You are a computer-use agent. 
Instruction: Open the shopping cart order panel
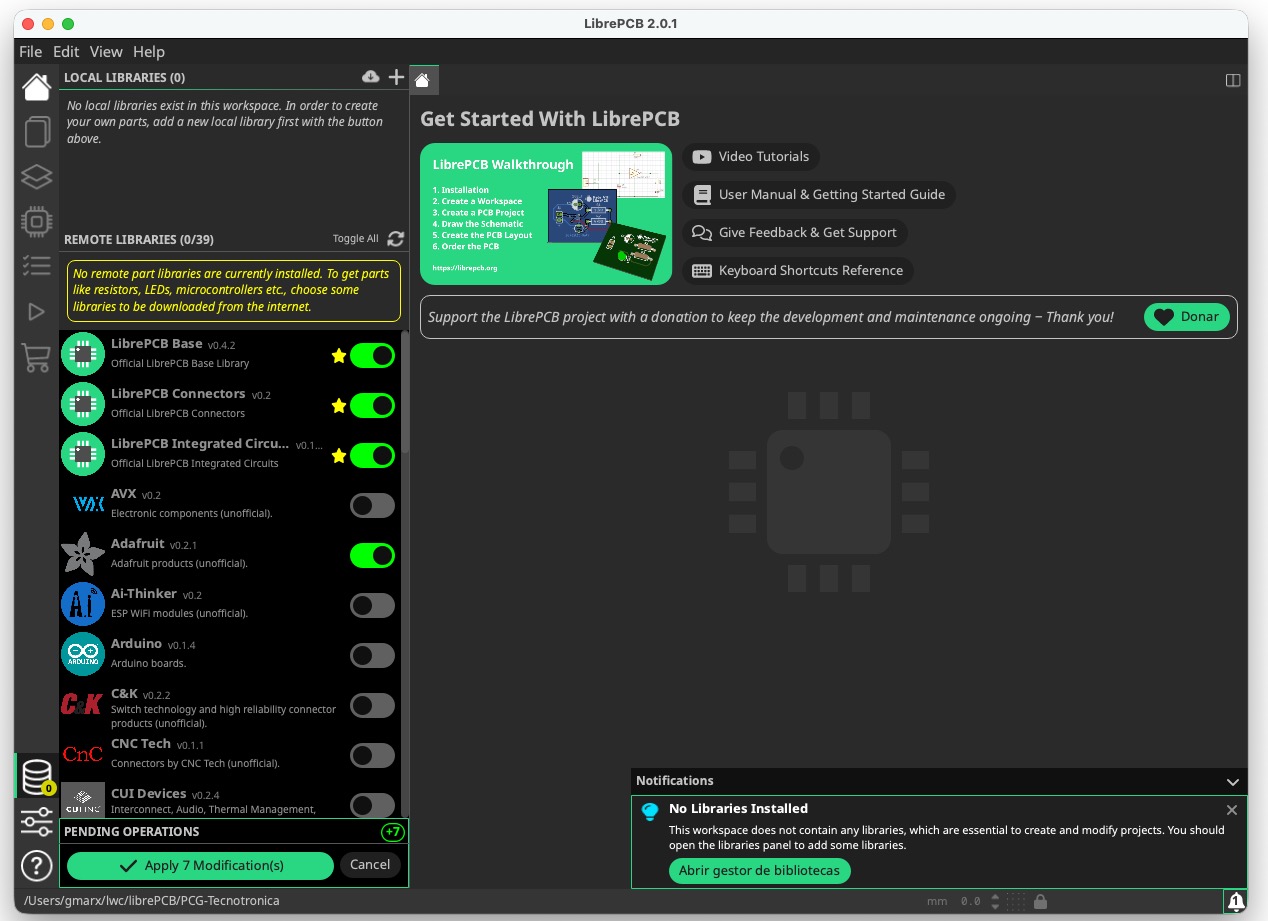(x=36, y=357)
